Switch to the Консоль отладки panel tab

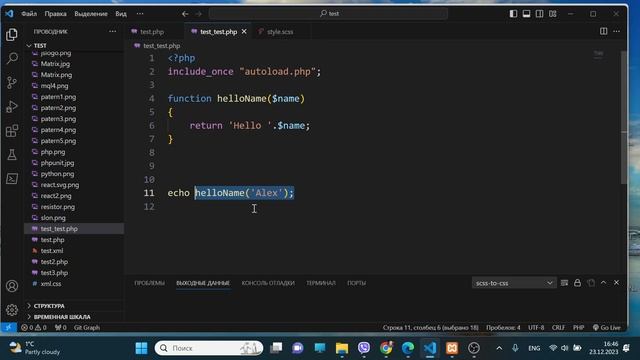point(268,283)
